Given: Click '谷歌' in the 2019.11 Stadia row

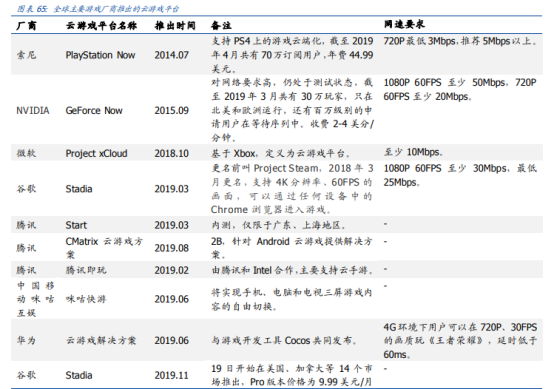Looking at the screenshot, I should coord(26,375).
